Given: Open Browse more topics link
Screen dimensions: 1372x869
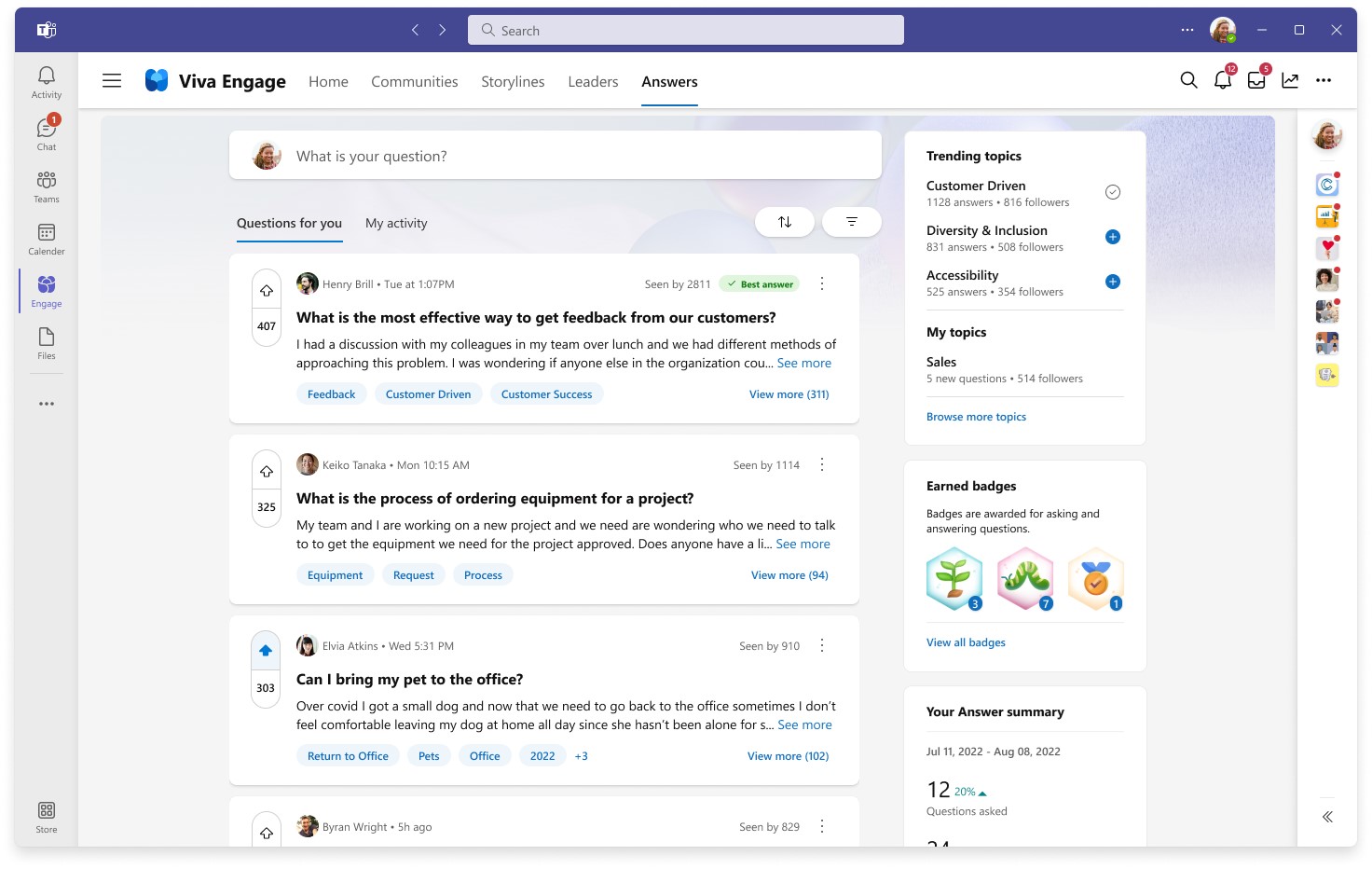Looking at the screenshot, I should pos(976,417).
